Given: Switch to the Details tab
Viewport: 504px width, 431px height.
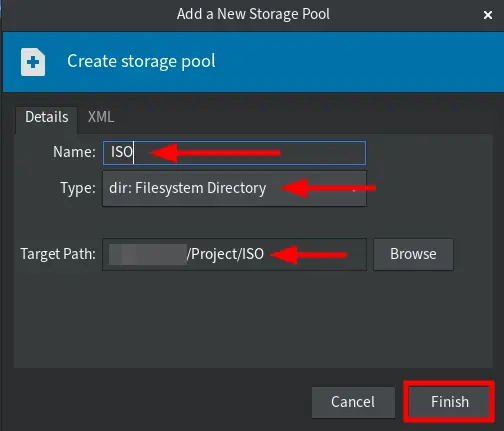Looking at the screenshot, I should tap(47, 117).
